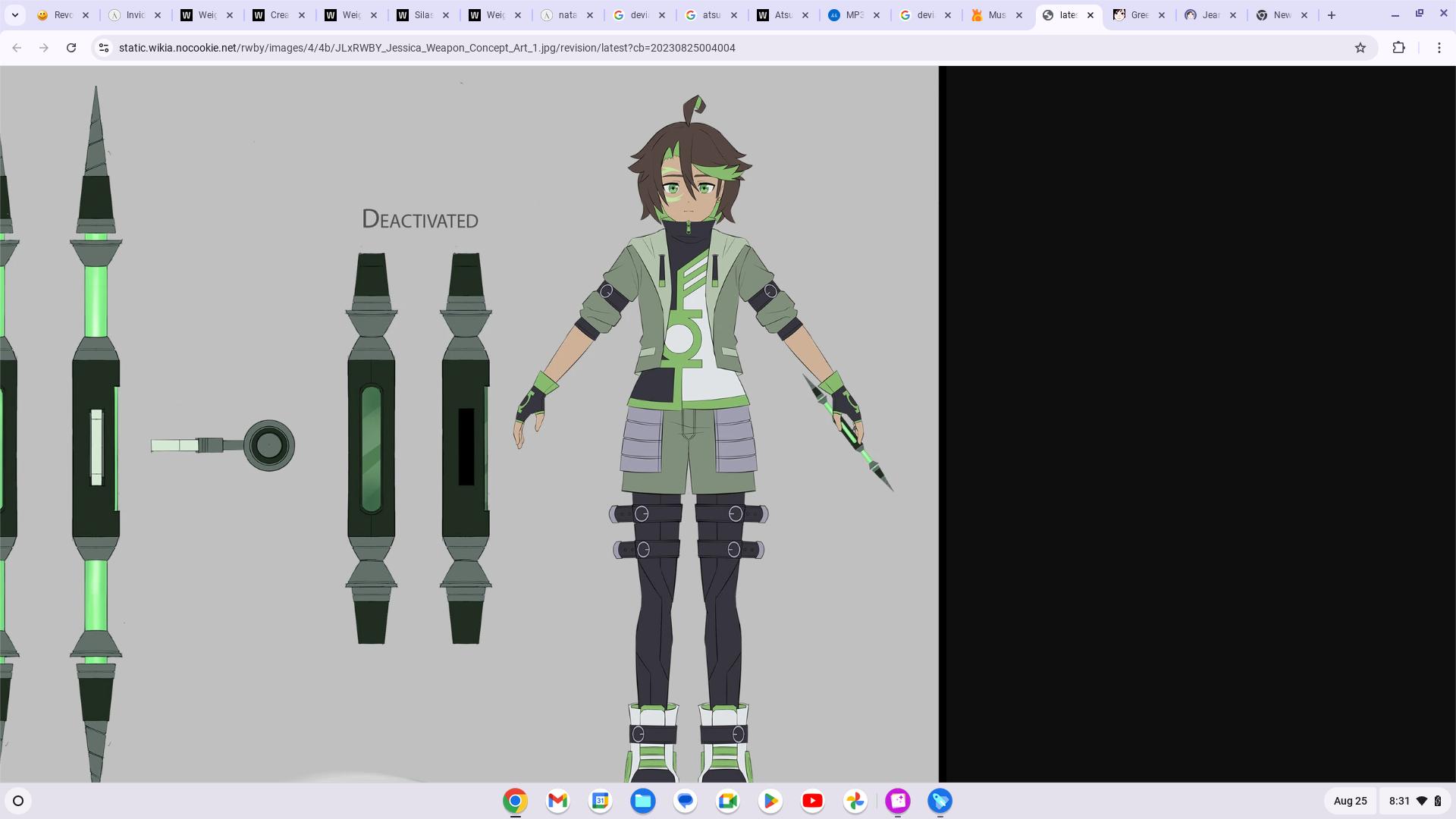
Task: Close the active latest image tab
Action: (1090, 15)
